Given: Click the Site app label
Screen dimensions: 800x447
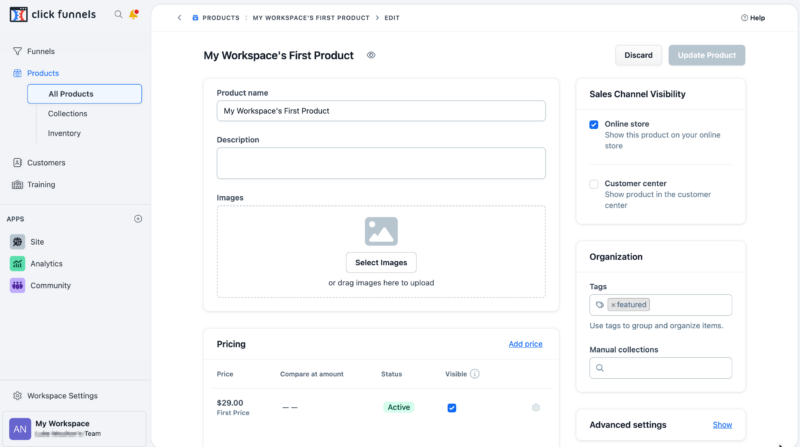Looking at the screenshot, I should point(37,242).
